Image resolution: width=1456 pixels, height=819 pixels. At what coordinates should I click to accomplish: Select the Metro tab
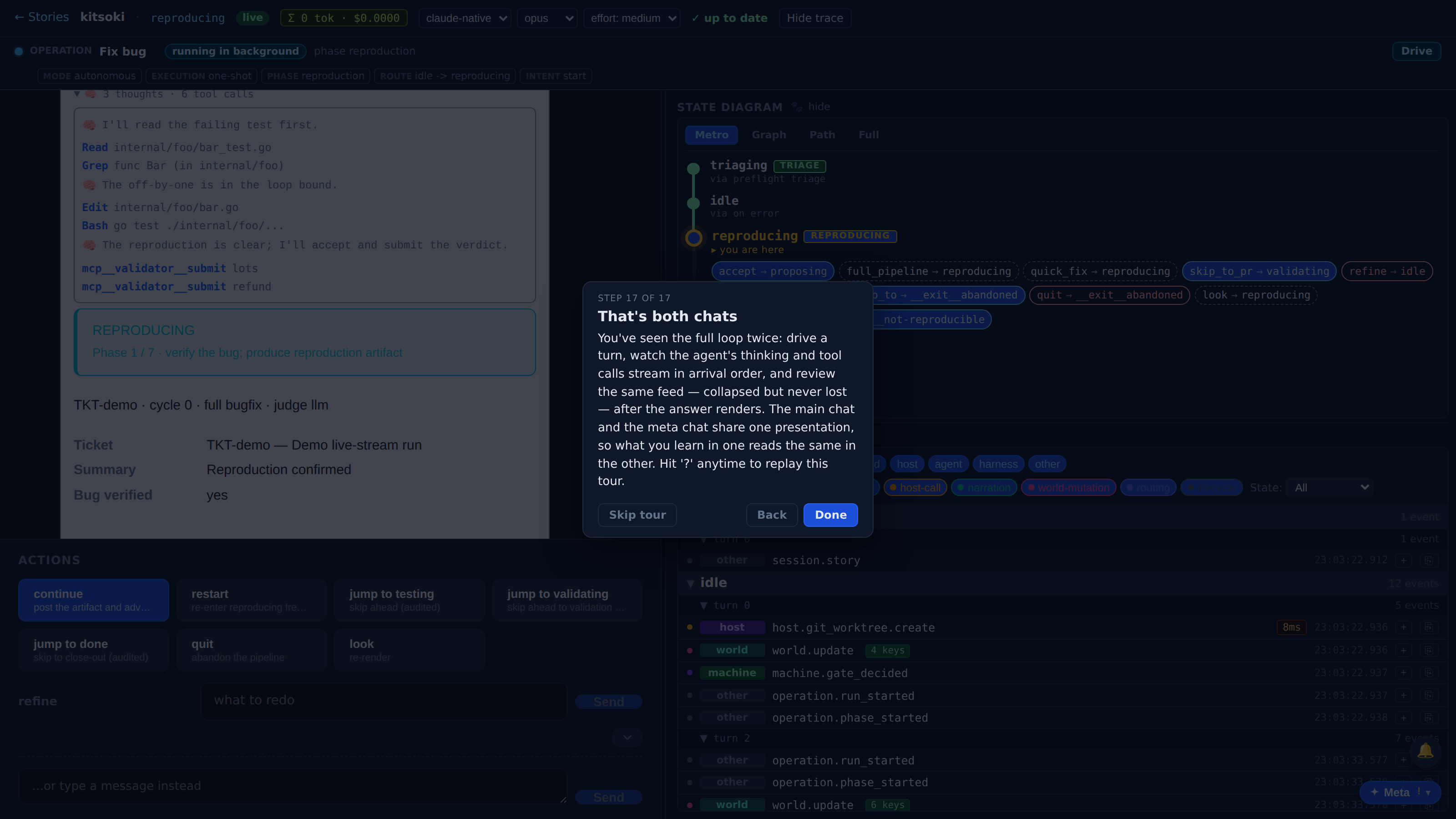(x=712, y=135)
